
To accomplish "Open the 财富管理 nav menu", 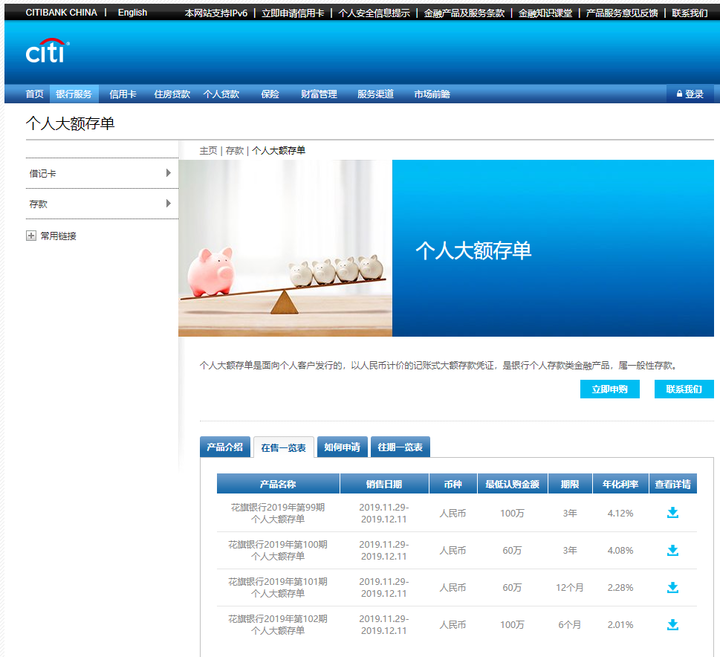I will coord(319,94).
